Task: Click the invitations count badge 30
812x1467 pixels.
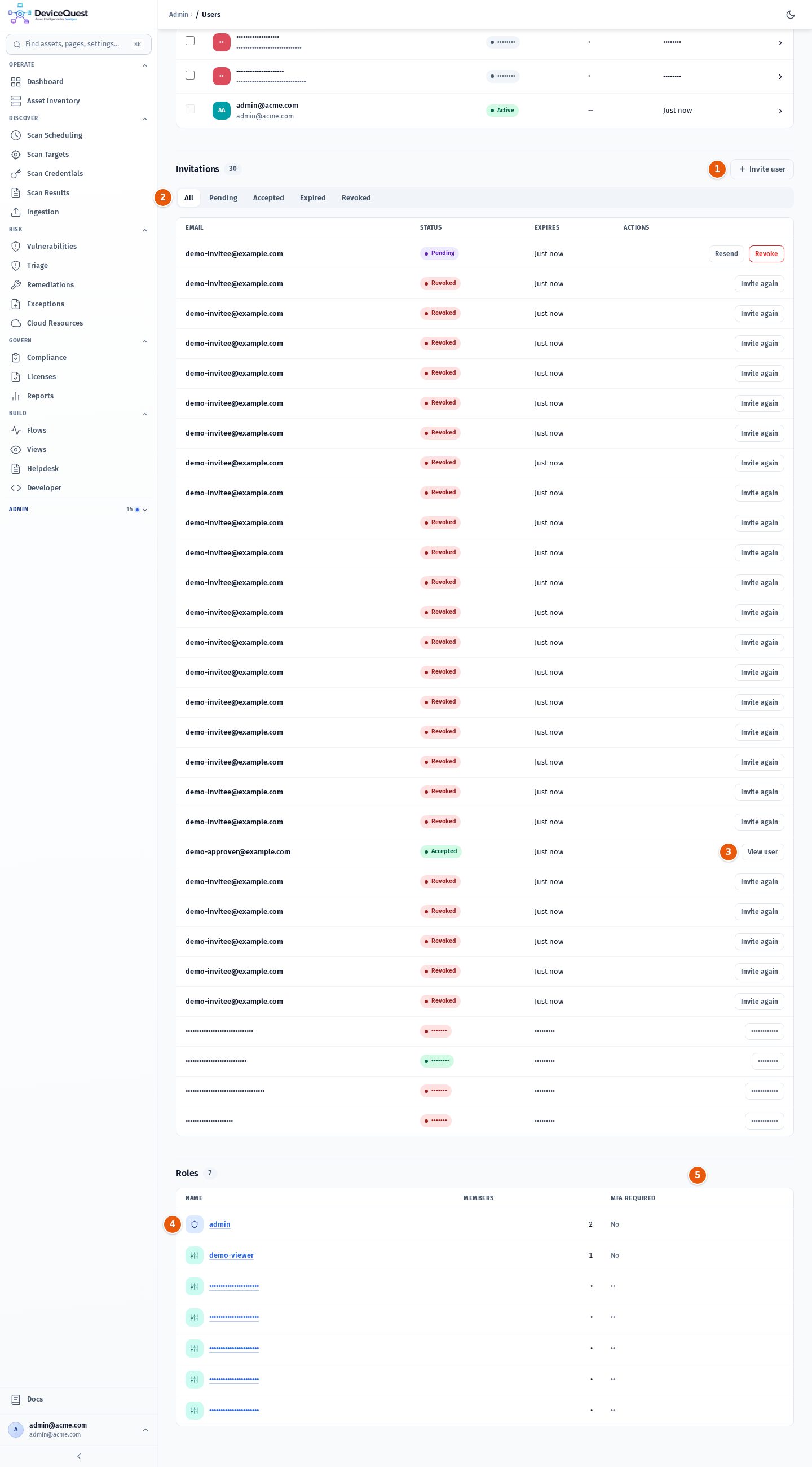Action: tap(232, 169)
